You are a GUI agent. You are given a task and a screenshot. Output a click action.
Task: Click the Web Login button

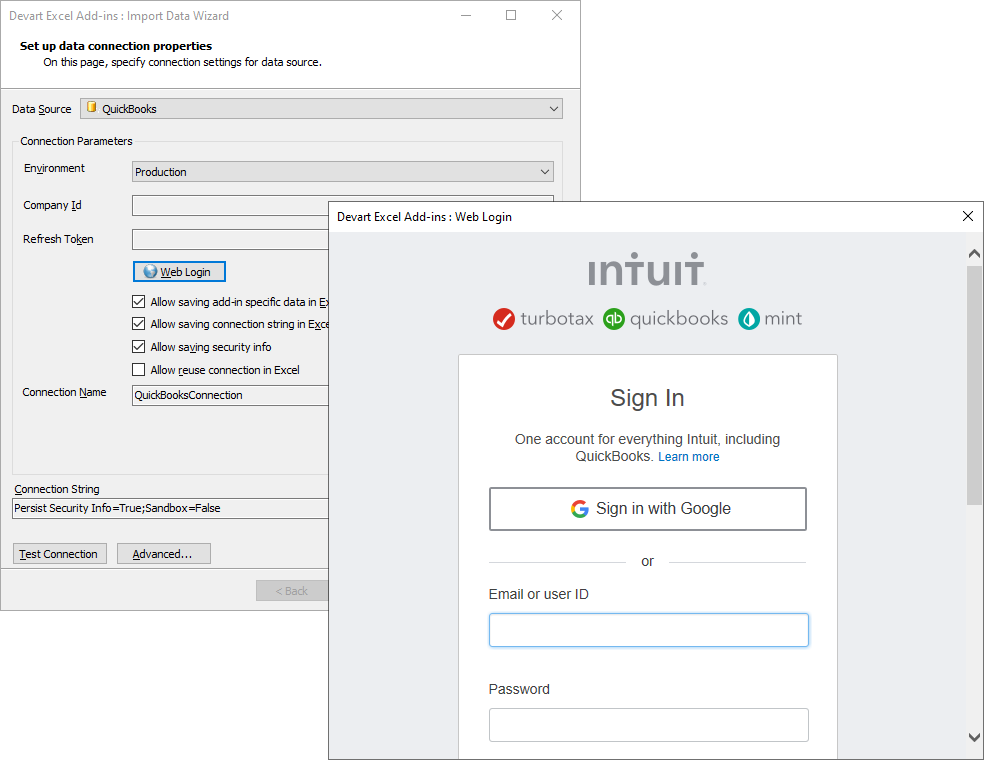[179, 272]
